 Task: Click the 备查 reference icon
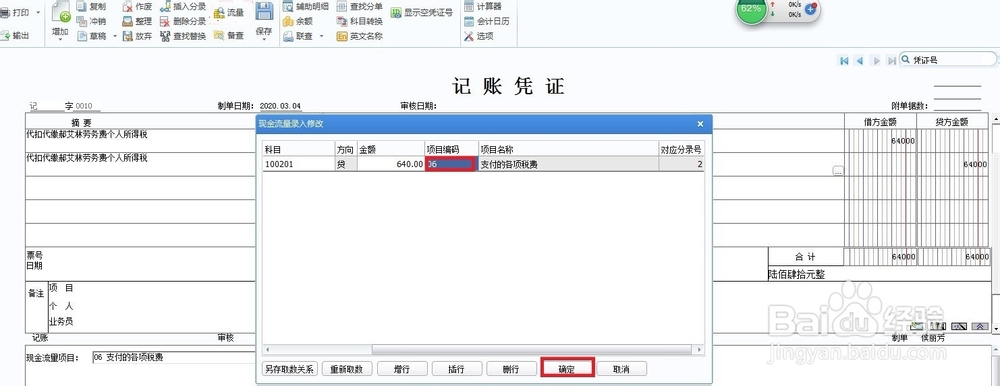[219, 36]
